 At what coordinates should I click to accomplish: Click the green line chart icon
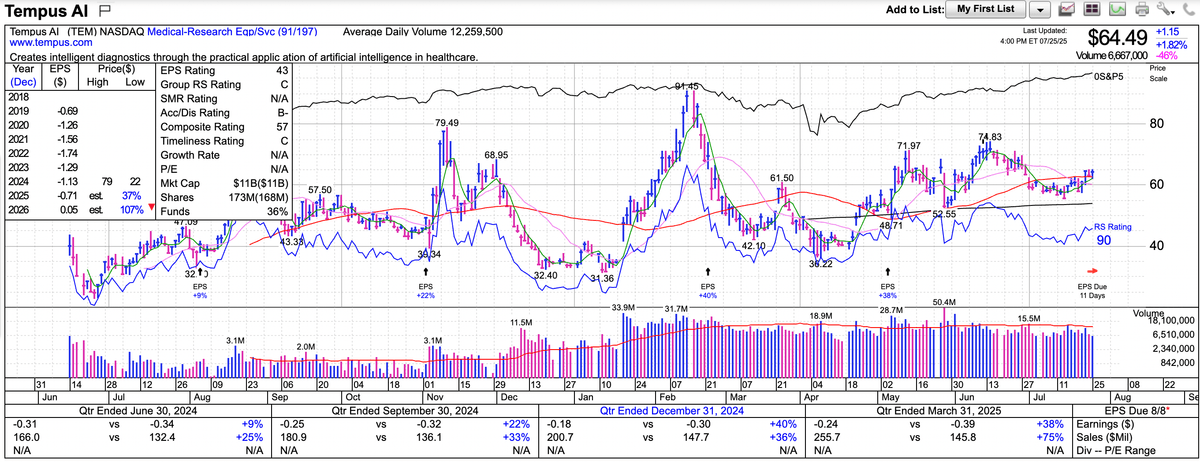point(1117,9)
